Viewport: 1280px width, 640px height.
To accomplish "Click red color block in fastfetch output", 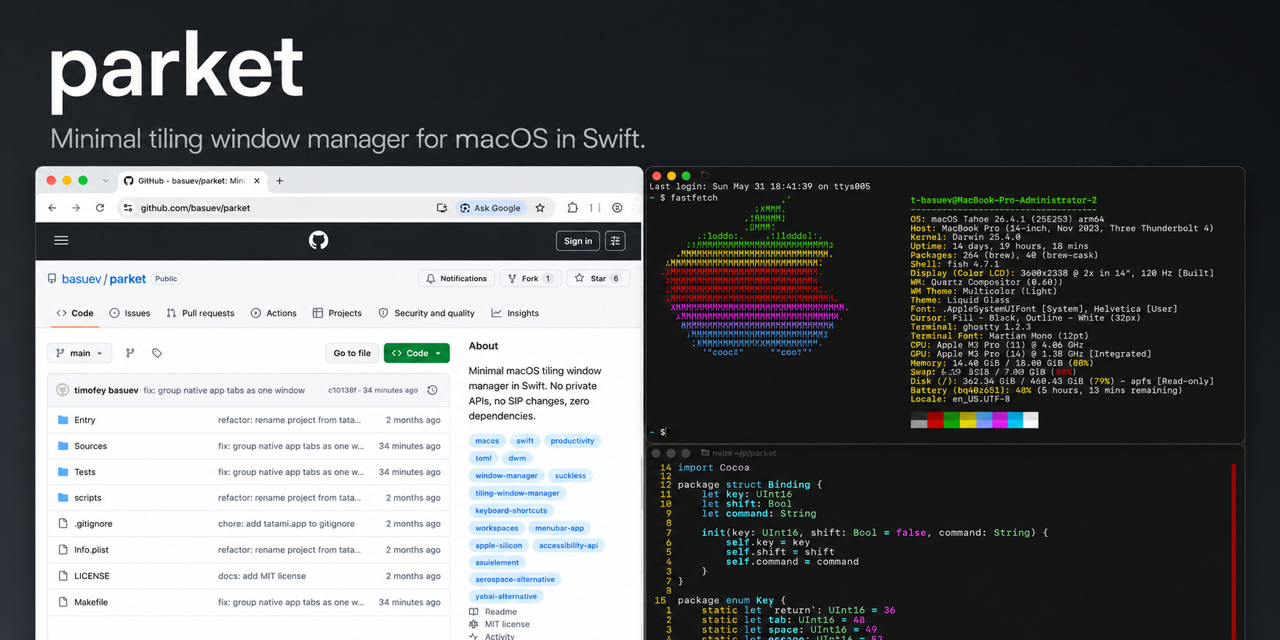I will (935, 420).
